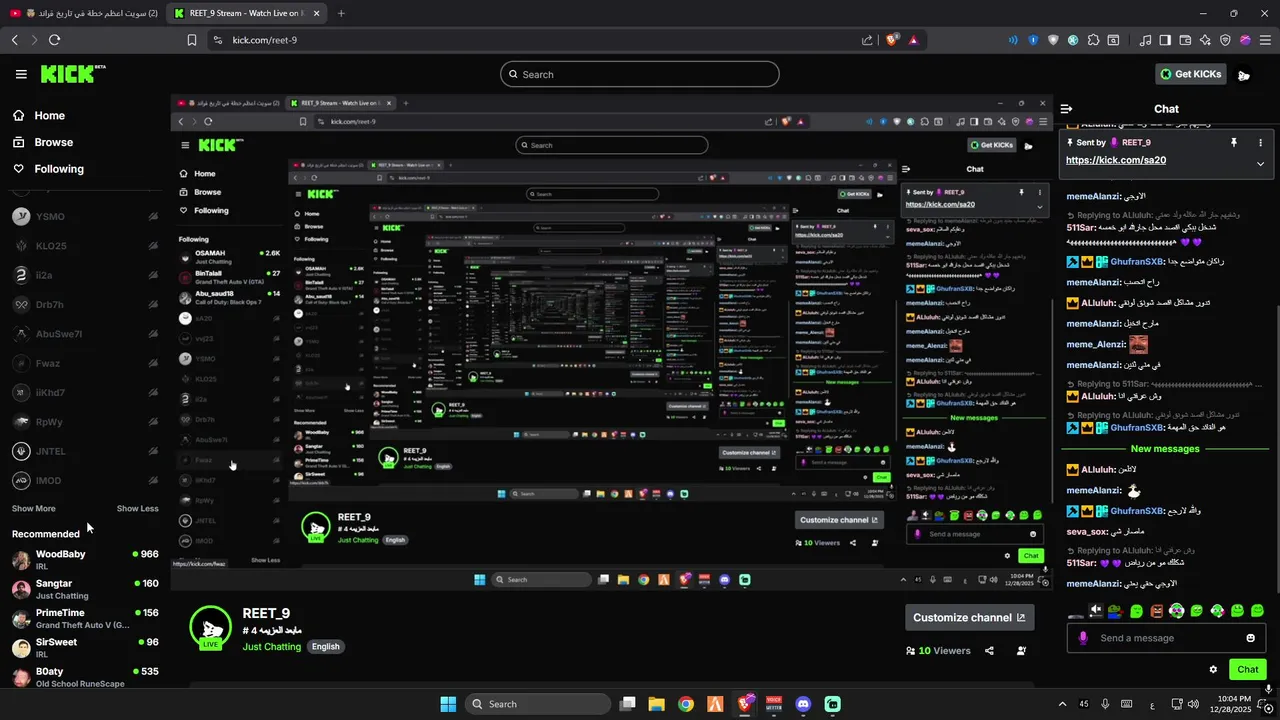Unpin the pinned chat message

tap(1234, 143)
